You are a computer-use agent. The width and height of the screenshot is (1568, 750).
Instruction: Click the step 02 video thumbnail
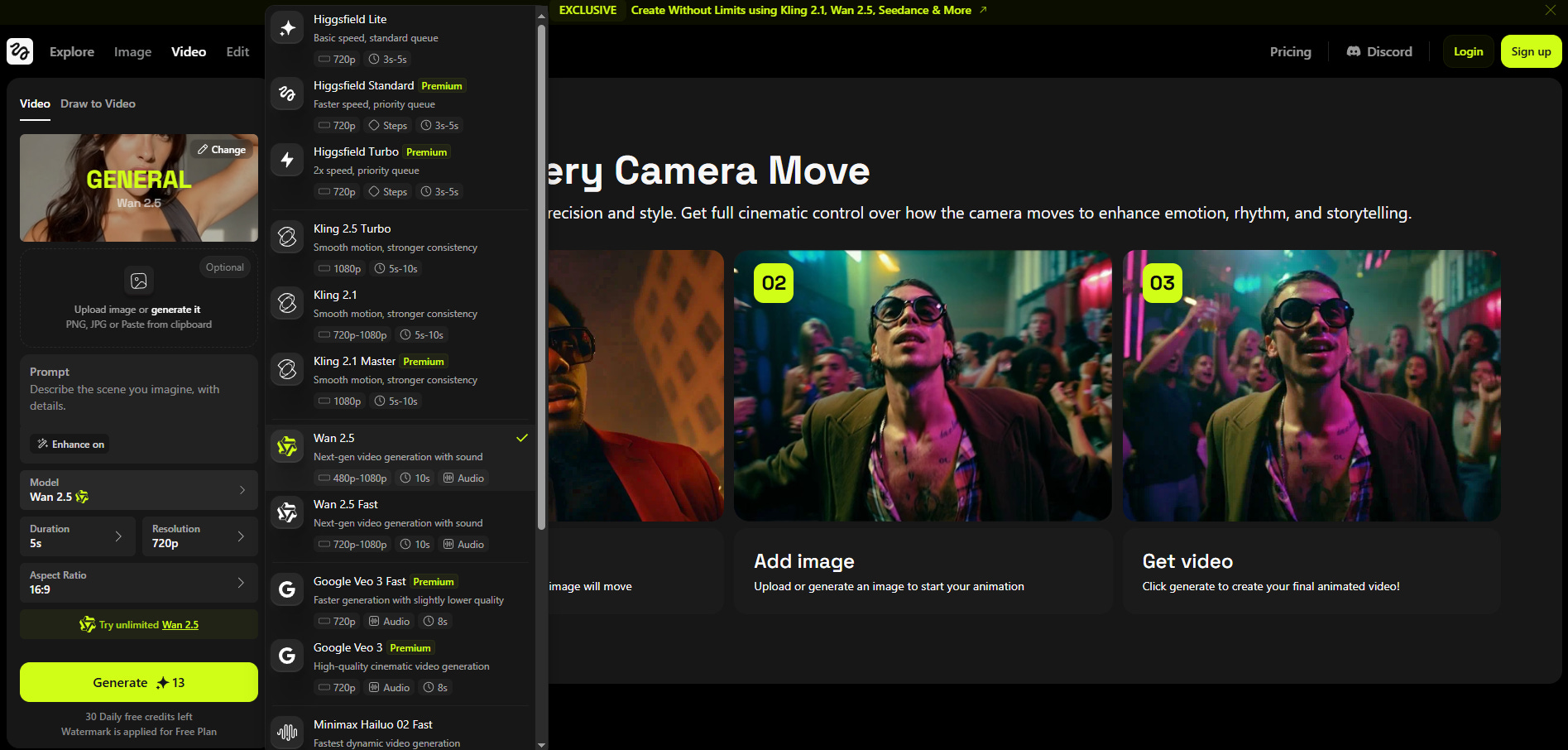click(923, 386)
